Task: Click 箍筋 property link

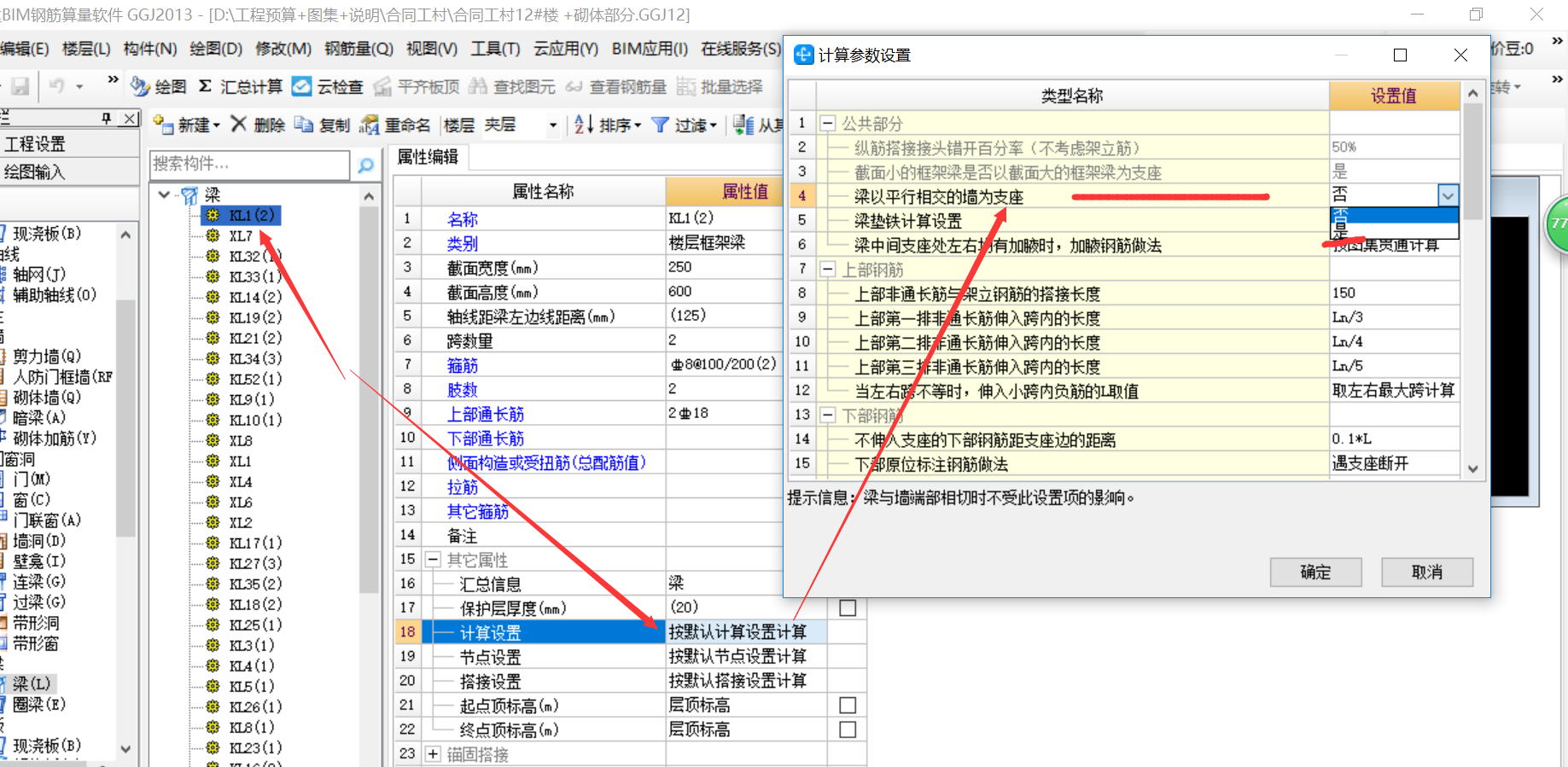Action: tap(463, 366)
